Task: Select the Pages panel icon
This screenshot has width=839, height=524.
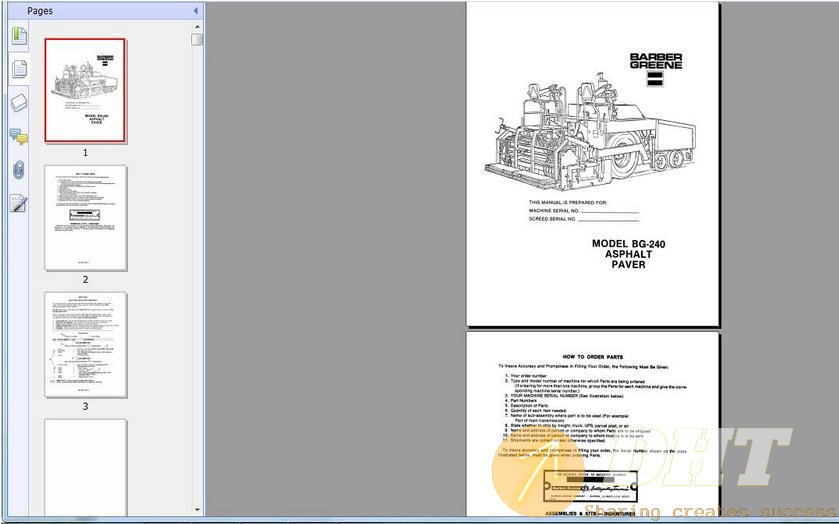Action: (19, 69)
